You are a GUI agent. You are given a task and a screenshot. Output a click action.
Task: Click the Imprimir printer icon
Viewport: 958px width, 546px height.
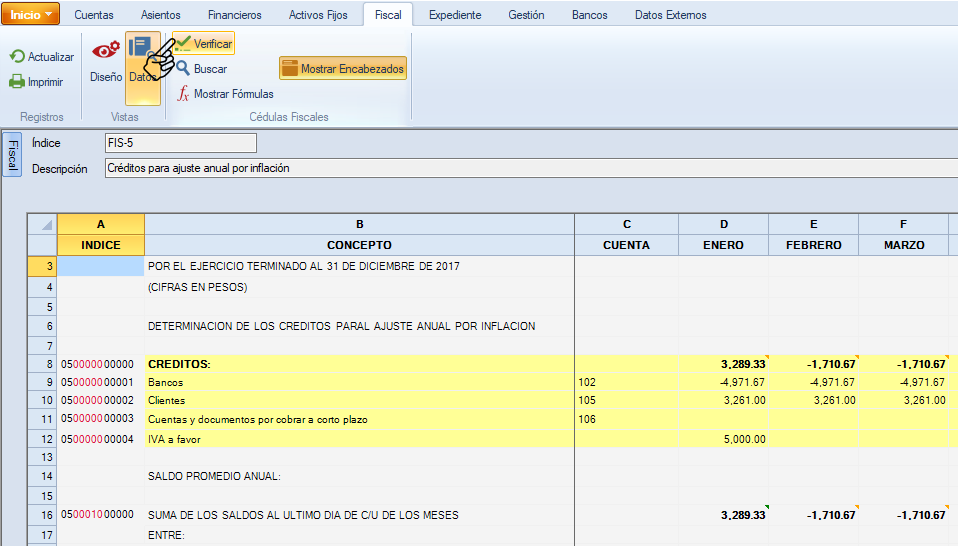point(18,82)
